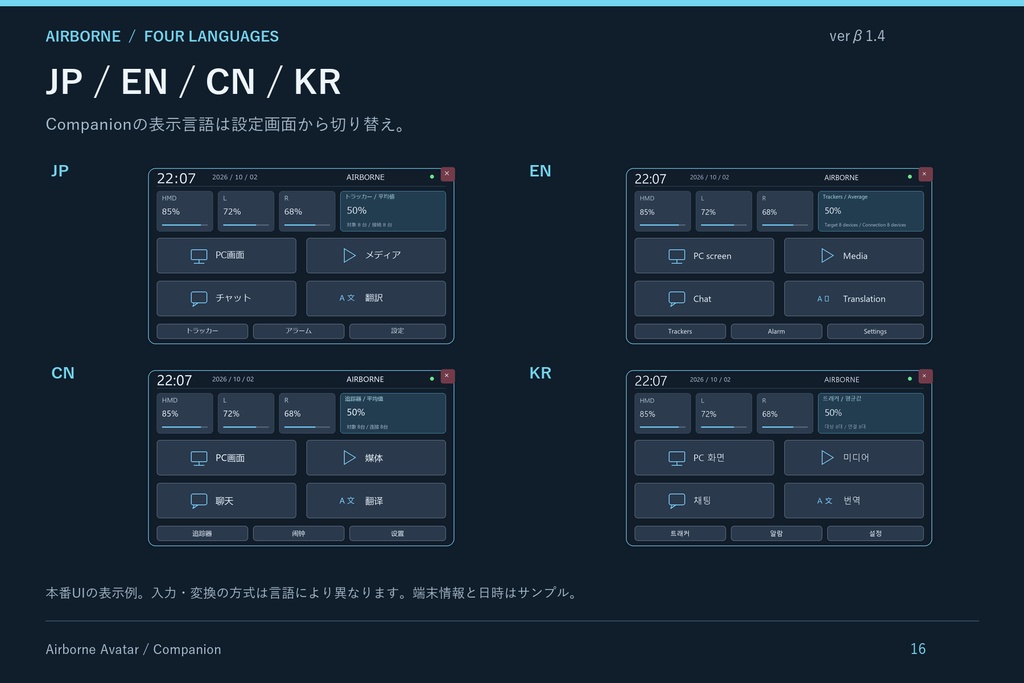Click the page number 16

[918, 648]
